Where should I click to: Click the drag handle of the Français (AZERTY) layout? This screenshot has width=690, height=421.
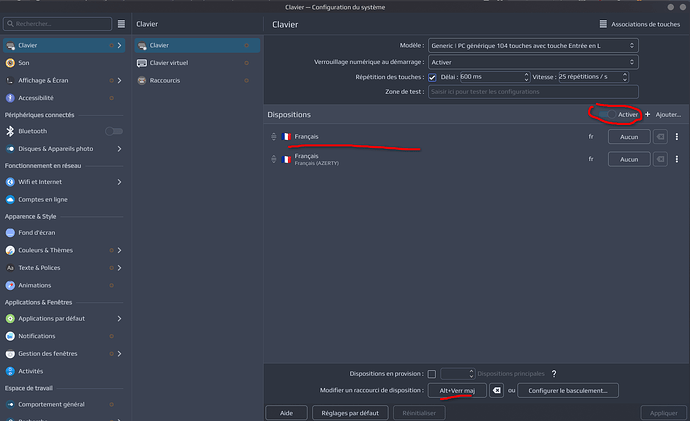tap(274, 159)
